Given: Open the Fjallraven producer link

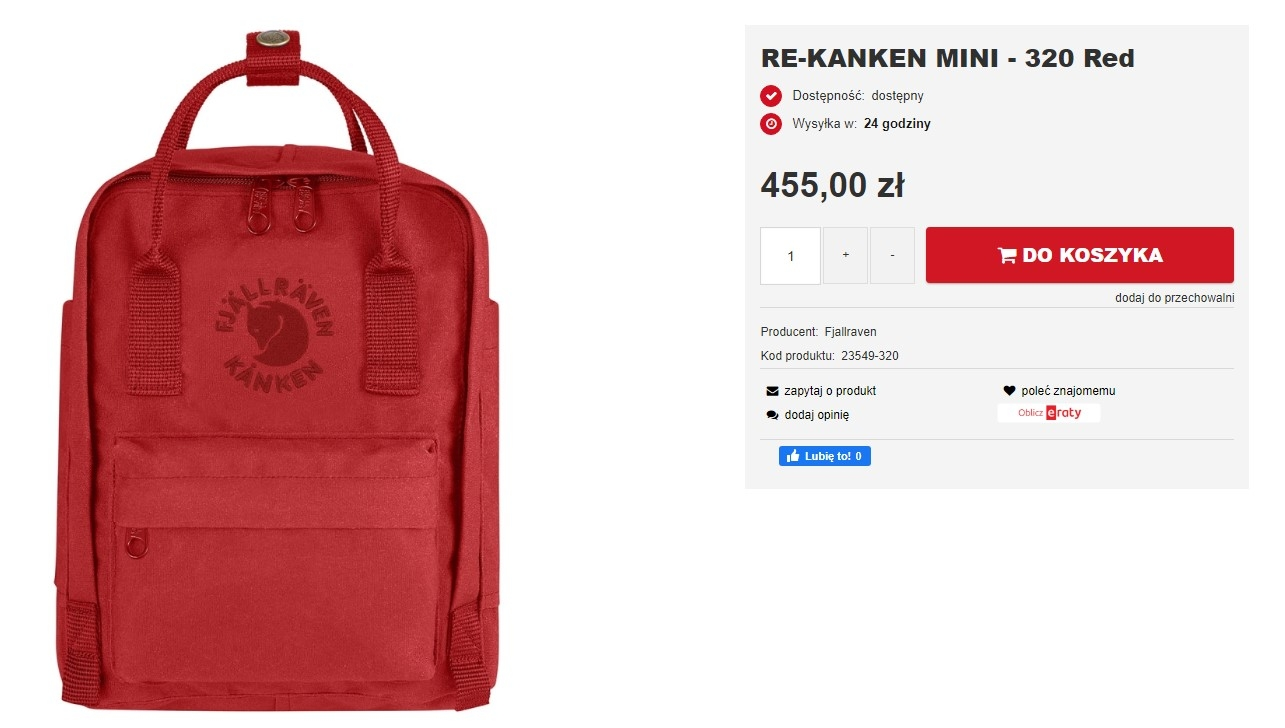Looking at the screenshot, I should point(850,332).
